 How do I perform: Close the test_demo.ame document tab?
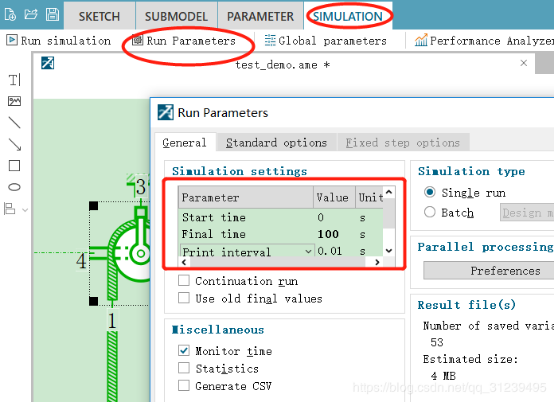(x=524, y=63)
